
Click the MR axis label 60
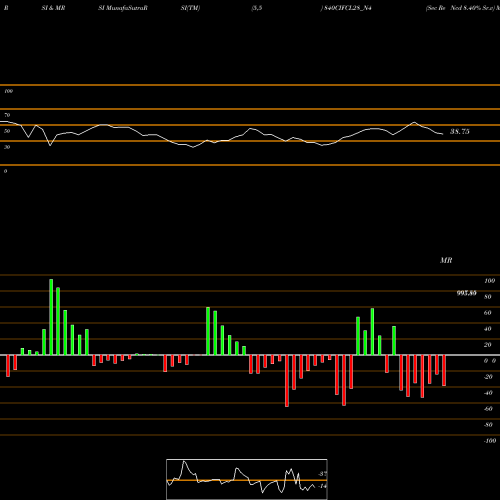click(488, 313)
